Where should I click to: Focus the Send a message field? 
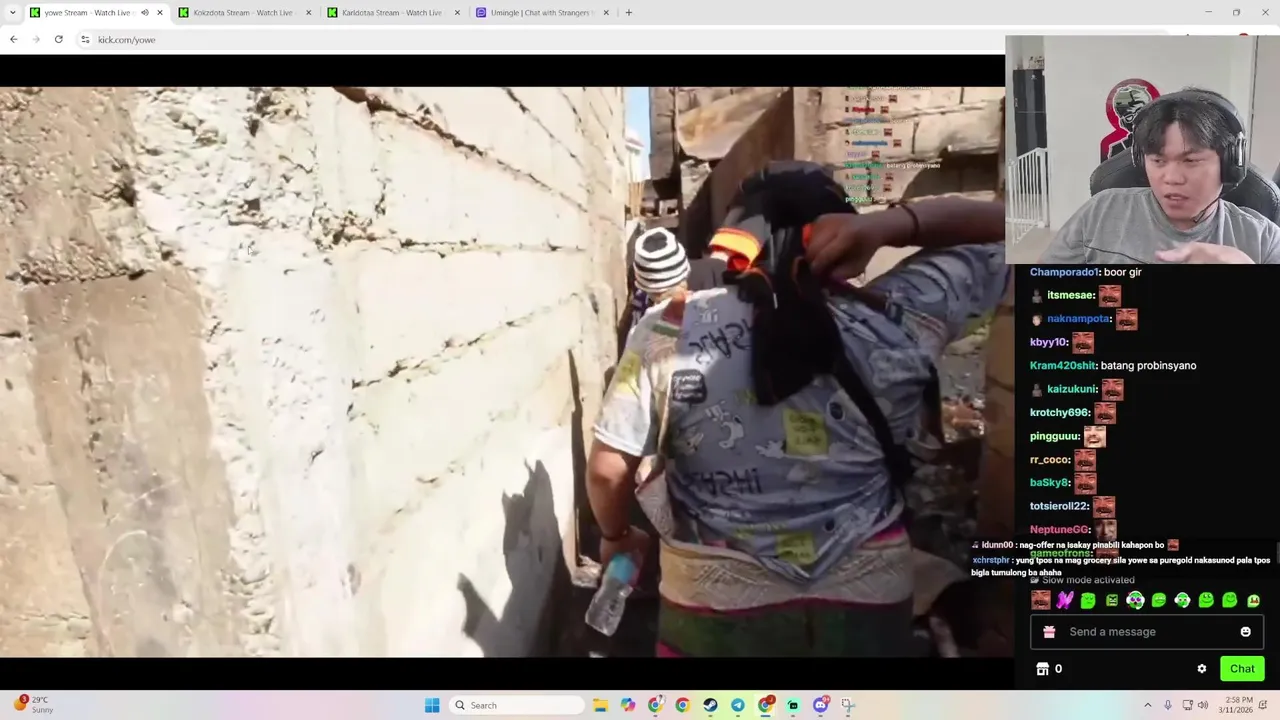(1147, 632)
